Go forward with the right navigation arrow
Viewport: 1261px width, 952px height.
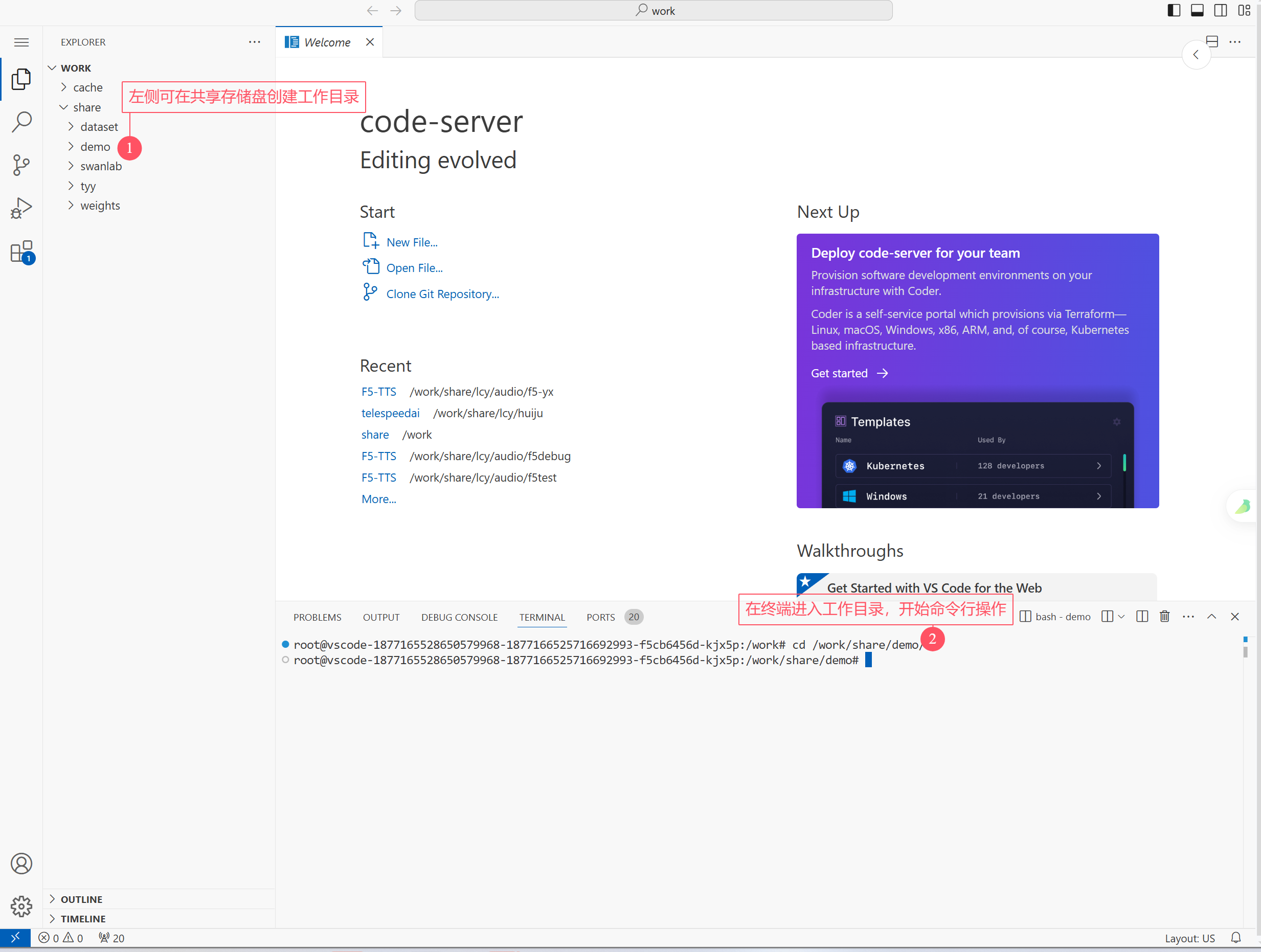click(396, 11)
